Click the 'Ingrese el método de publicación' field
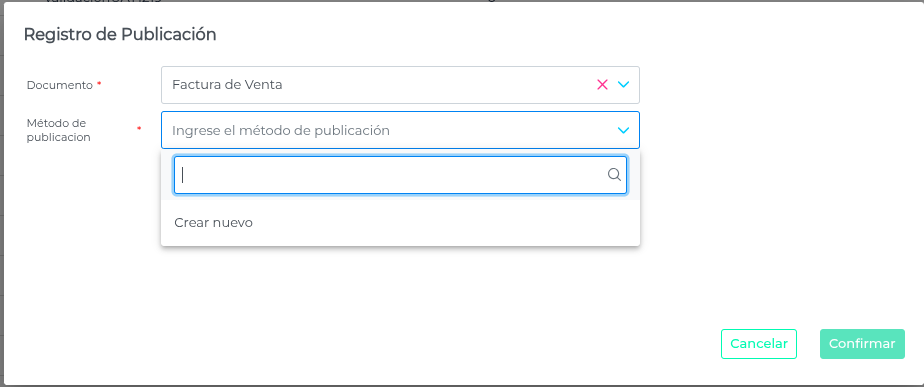The height and width of the screenshot is (387, 924). 400,130
